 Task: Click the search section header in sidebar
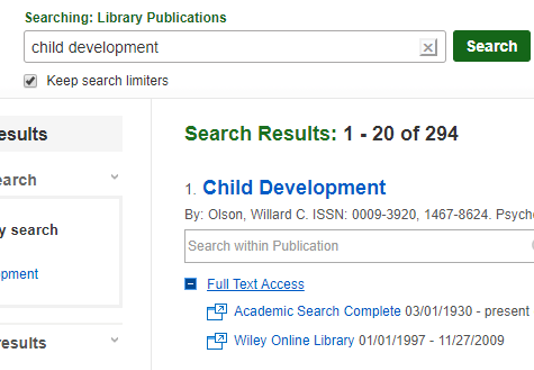click(x=18, y=180)
